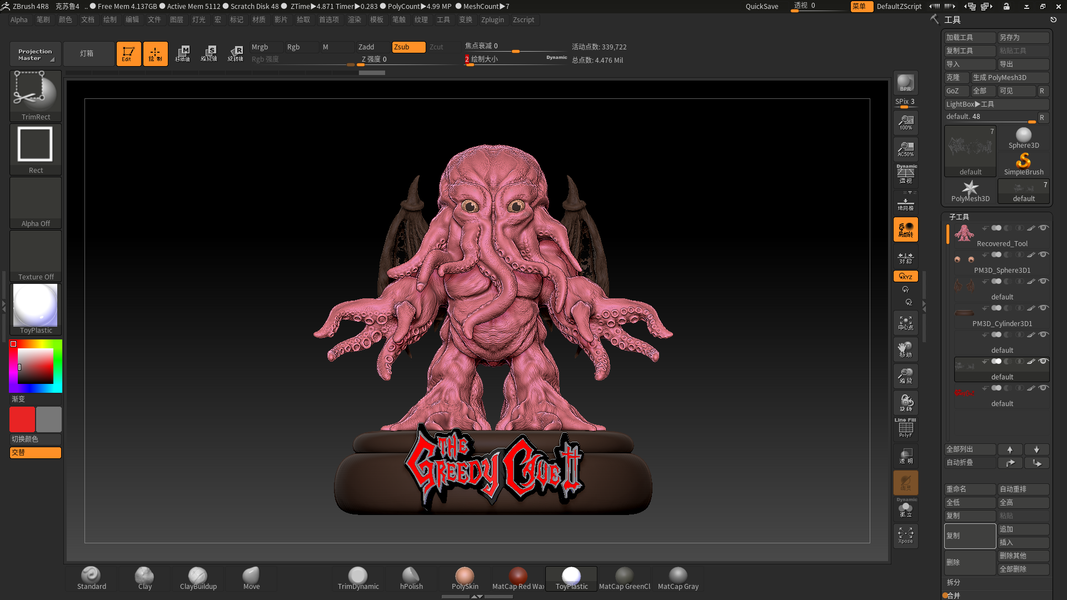Toggle the XYZ rotation button

pyautogui.click(x=905, y=276)
